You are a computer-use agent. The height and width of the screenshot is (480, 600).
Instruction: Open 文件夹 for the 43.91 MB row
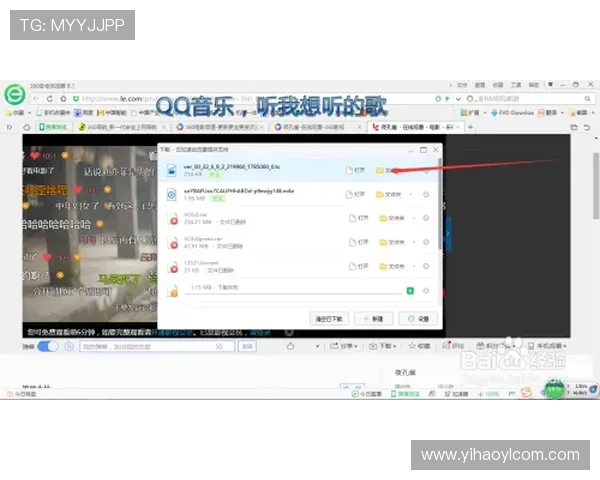click(392, 242)
